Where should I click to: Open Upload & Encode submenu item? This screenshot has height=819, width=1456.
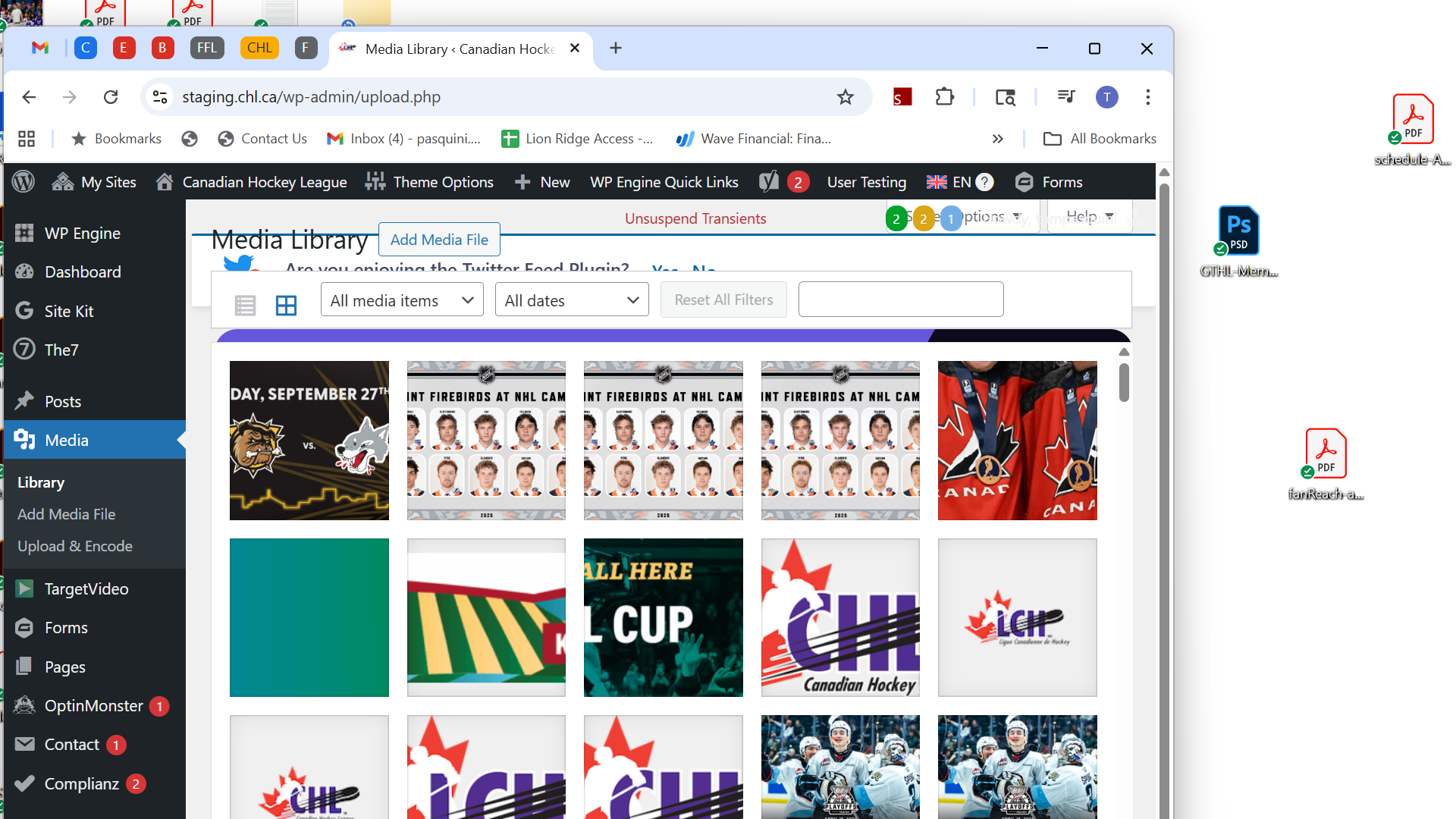click(74, 546)
